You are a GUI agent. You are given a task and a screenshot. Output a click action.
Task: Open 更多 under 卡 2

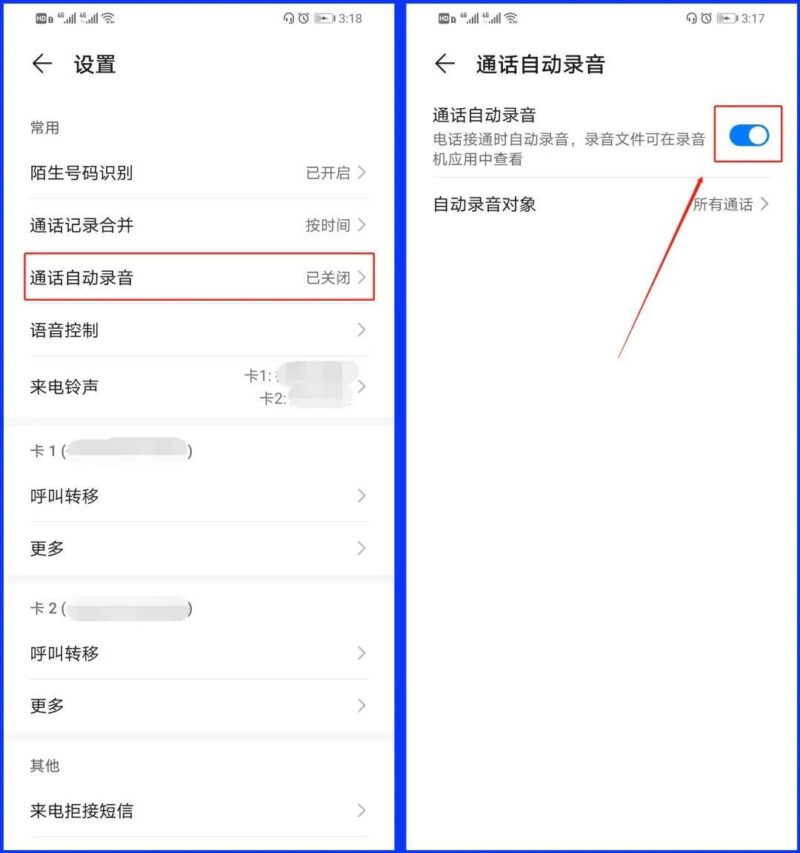(x=199, y=706)
